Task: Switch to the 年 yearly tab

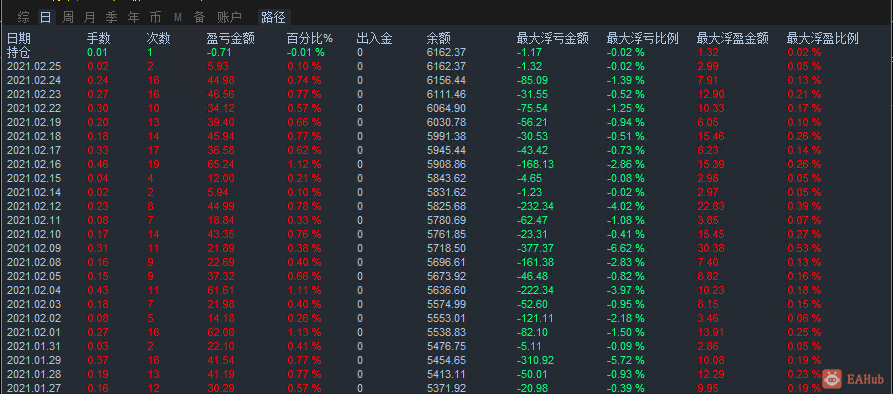Action: (x=133, y=18)
